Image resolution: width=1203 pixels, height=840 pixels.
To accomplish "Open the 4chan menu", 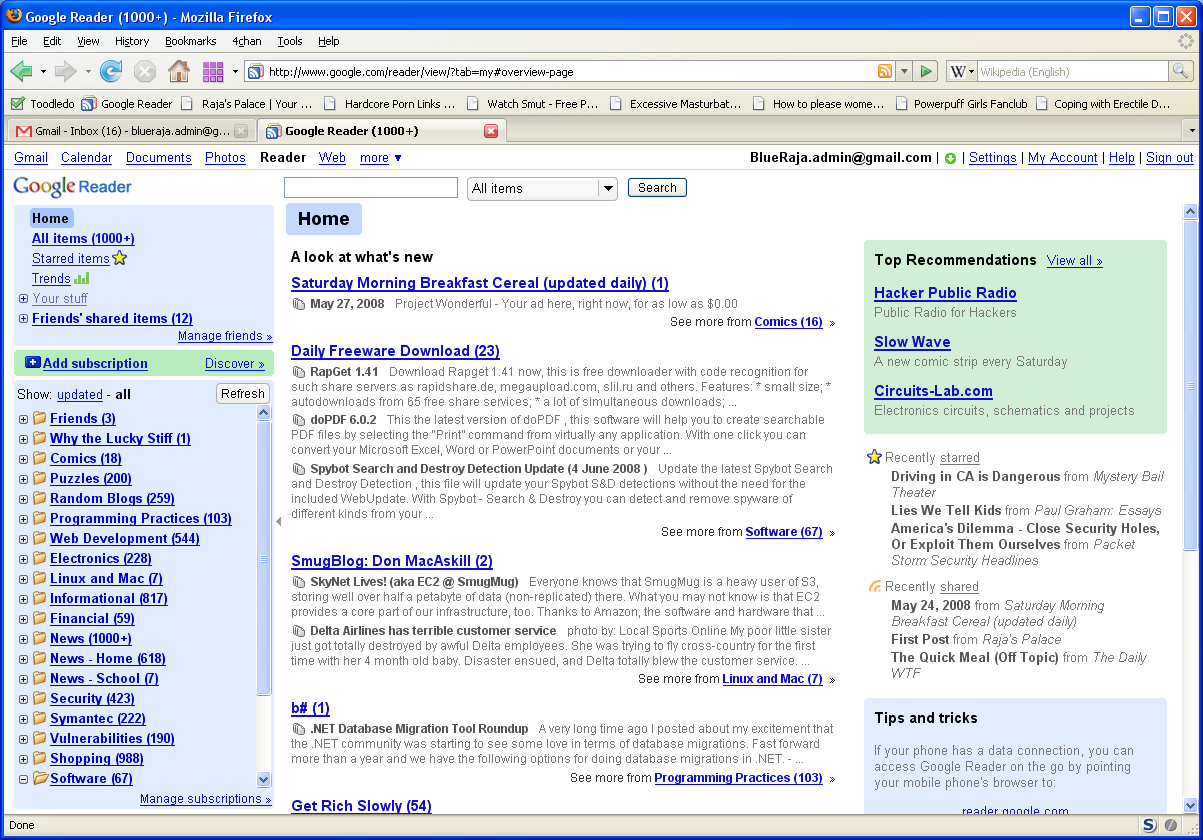I will tap(247, 41).
